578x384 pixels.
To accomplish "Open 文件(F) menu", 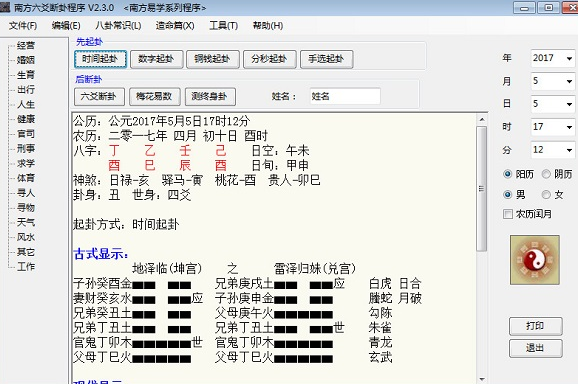I will [x=23, y=25].
